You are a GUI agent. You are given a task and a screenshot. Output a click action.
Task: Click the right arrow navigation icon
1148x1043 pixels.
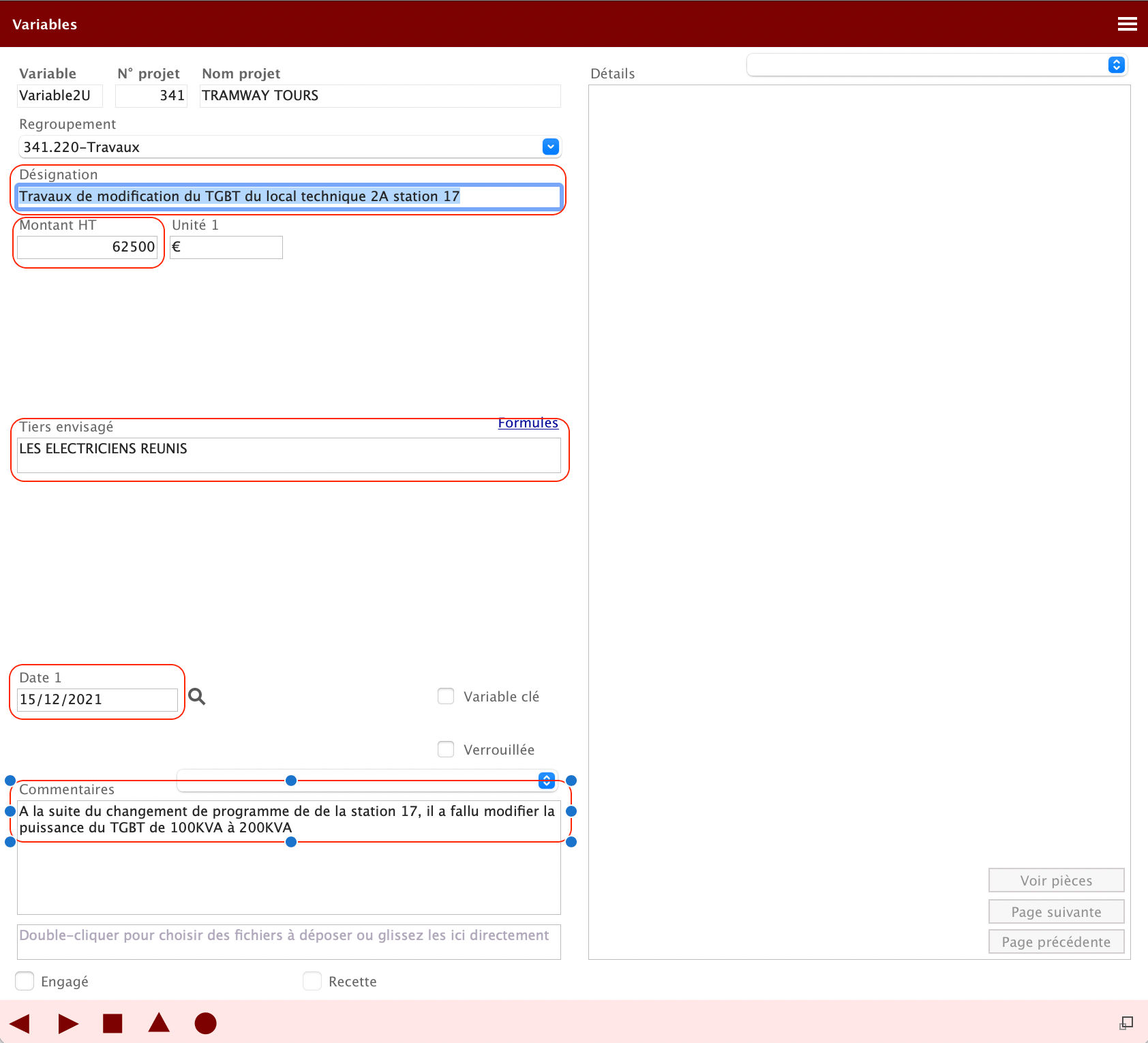pyautogui.click(x=68, y=1023)
